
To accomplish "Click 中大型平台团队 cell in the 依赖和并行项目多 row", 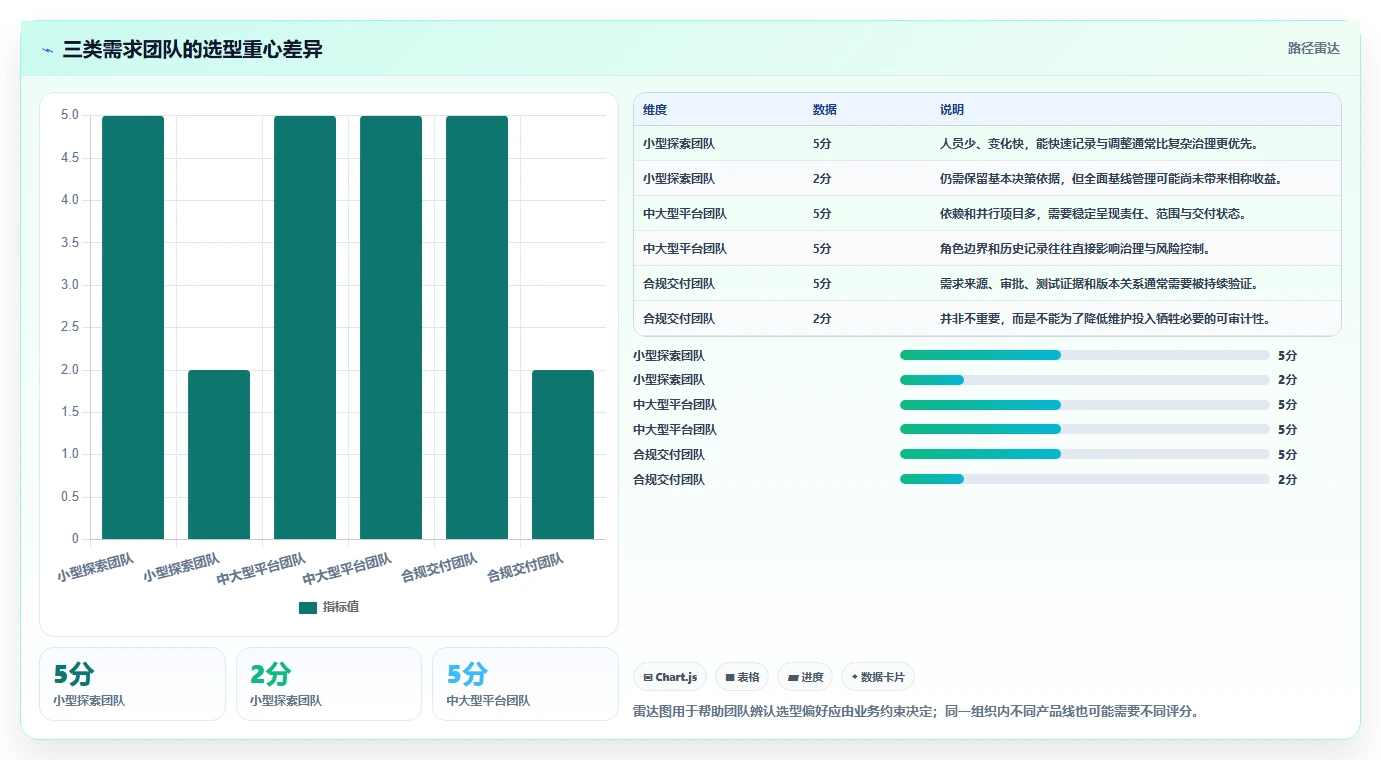I will [685, 214].
